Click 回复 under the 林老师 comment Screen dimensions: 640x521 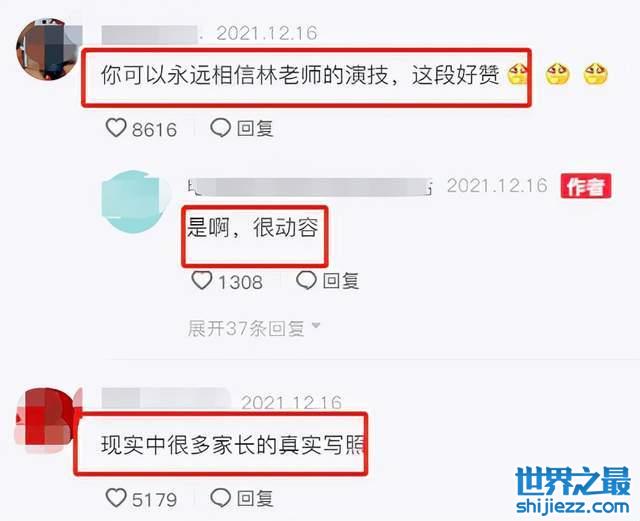255,128
